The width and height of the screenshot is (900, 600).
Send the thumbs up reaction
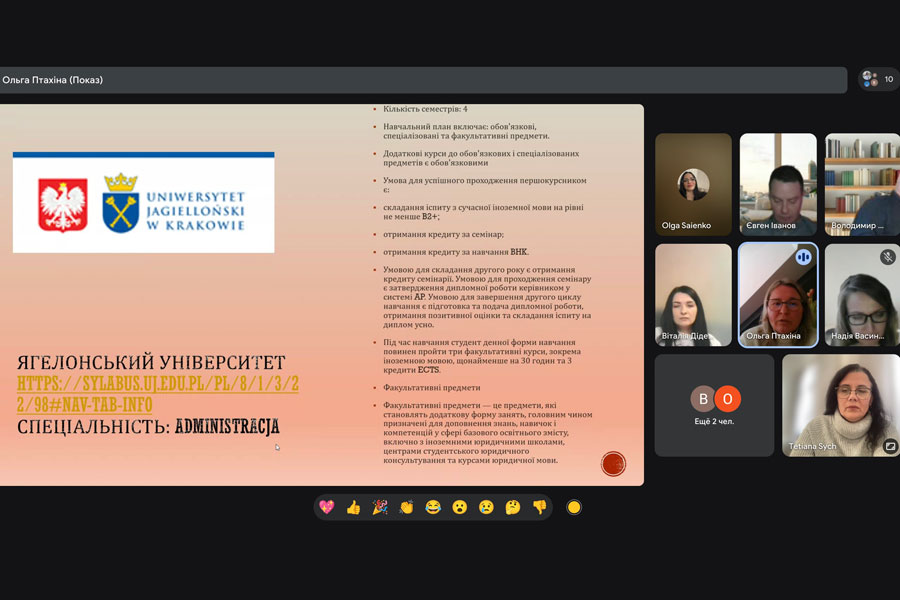tap(353, 507)
